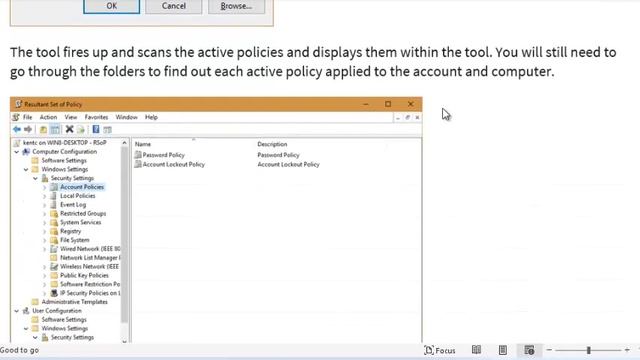Select Administrative Templates tree item
The height and width of the screenshot is (360, 640).
(x=74, y=302)
